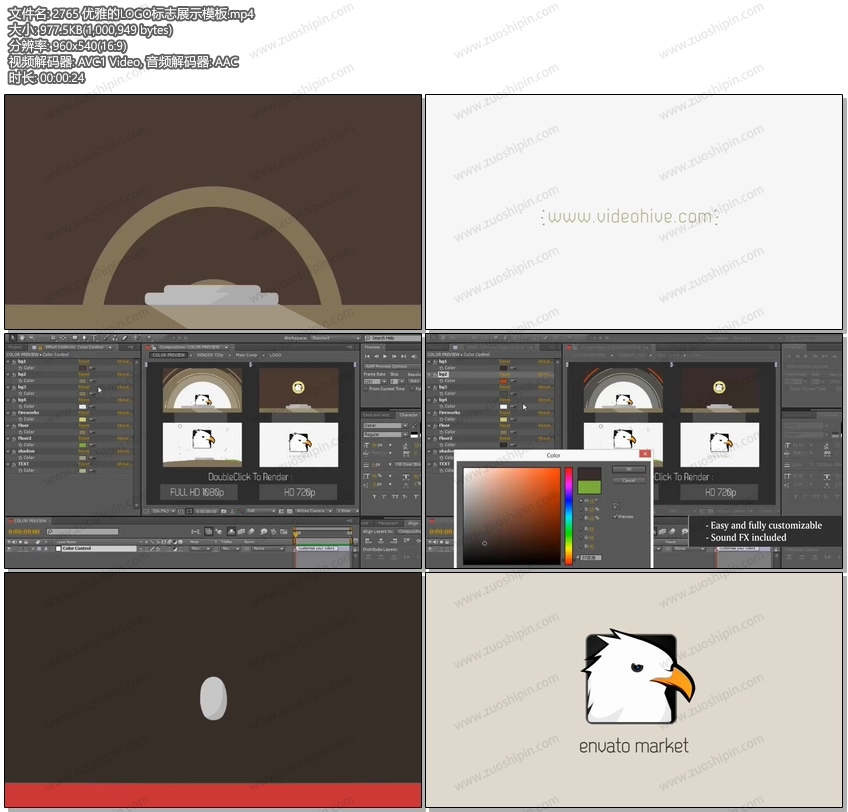Collapse the bg3 effect in undimmed Effect Controls
The height and width of the screenshot is (812, 848).
coord(8,387)
